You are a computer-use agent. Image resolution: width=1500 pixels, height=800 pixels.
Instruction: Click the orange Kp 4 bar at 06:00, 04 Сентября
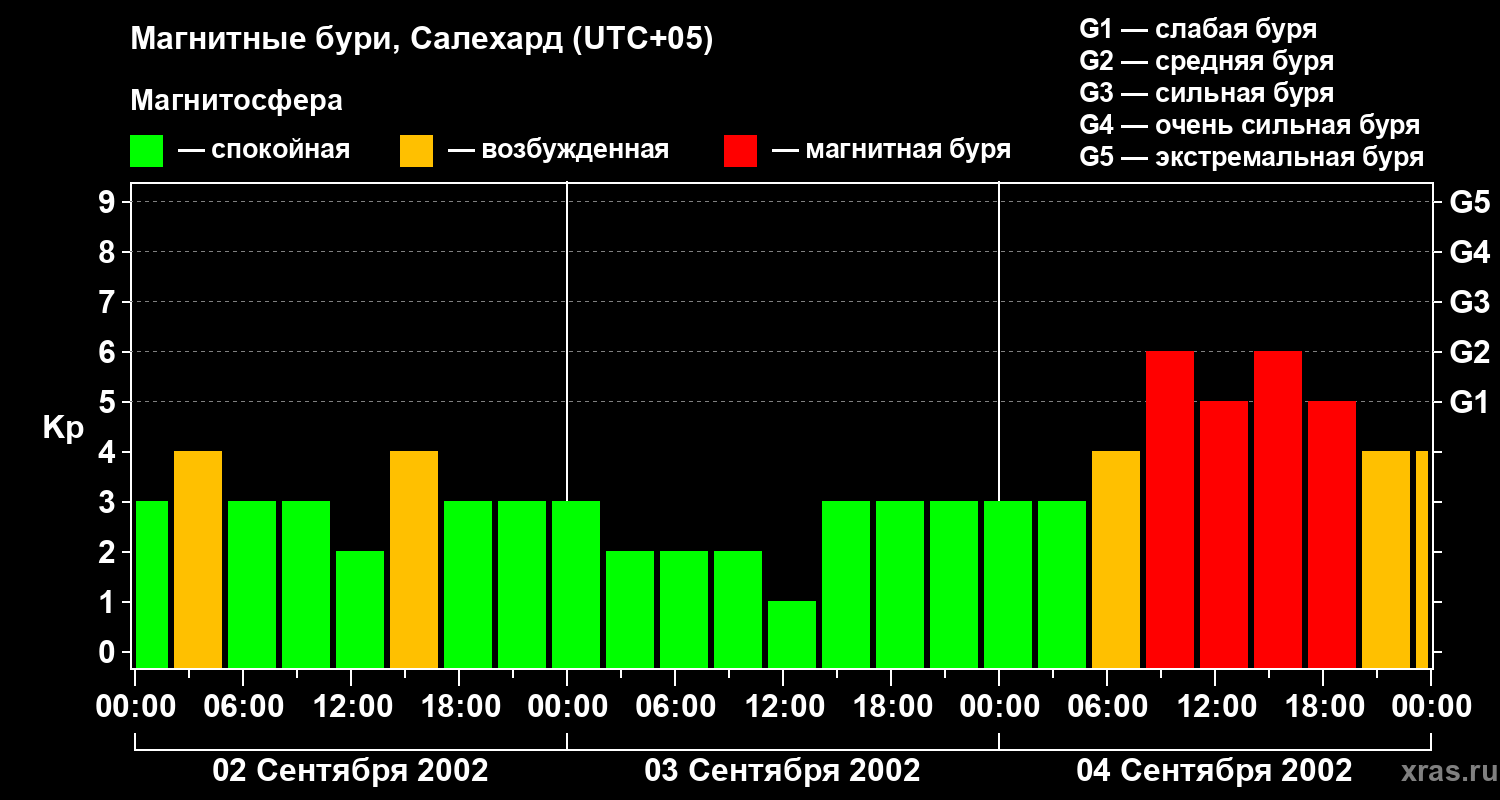pos(1116,560)
